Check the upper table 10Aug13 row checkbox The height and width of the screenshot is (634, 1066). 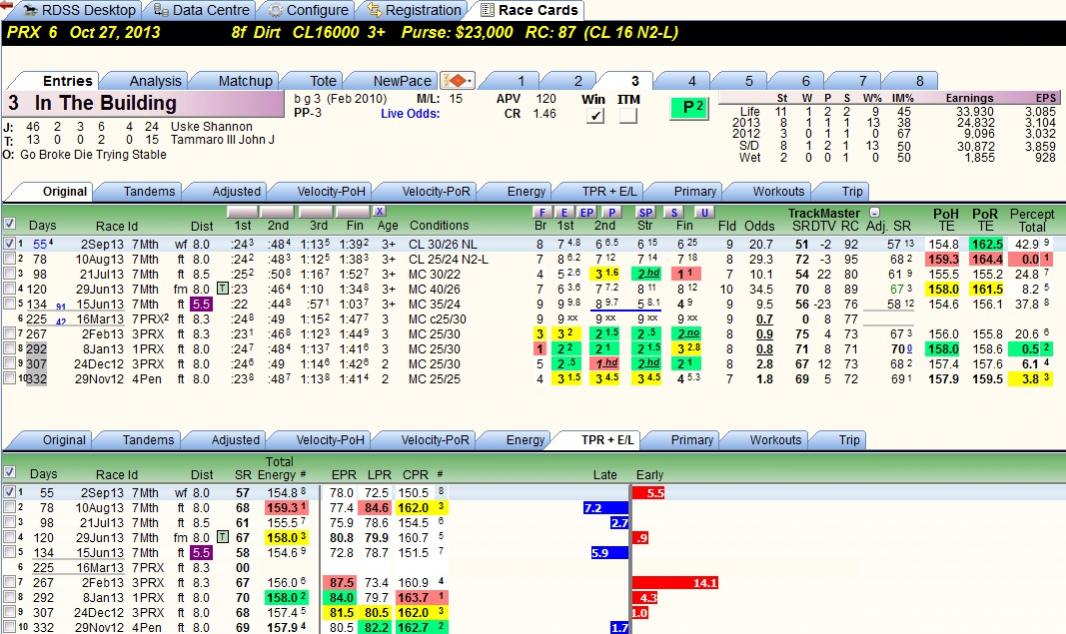point(9,258)
